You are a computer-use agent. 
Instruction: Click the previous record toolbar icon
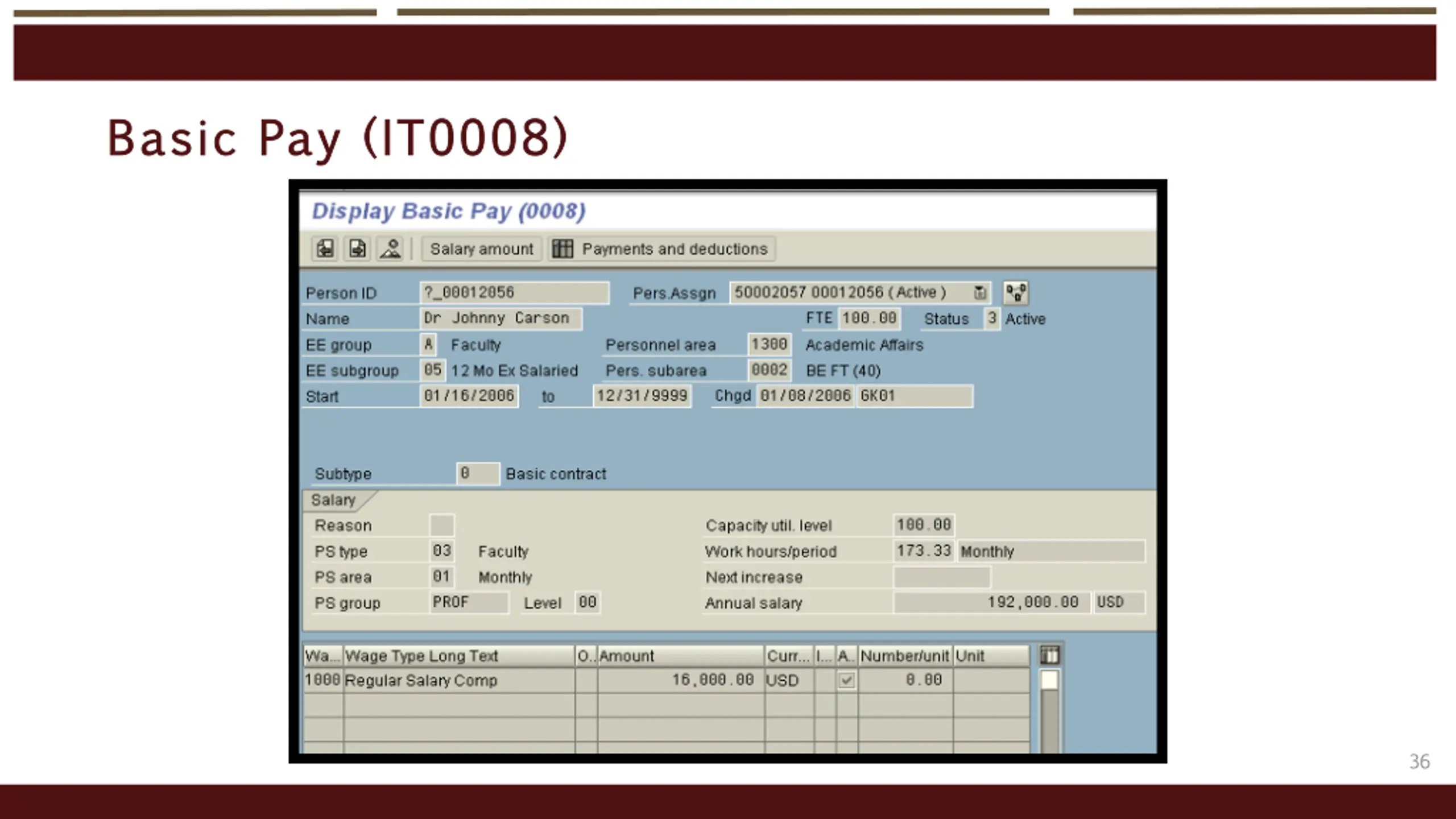point(325,249)
